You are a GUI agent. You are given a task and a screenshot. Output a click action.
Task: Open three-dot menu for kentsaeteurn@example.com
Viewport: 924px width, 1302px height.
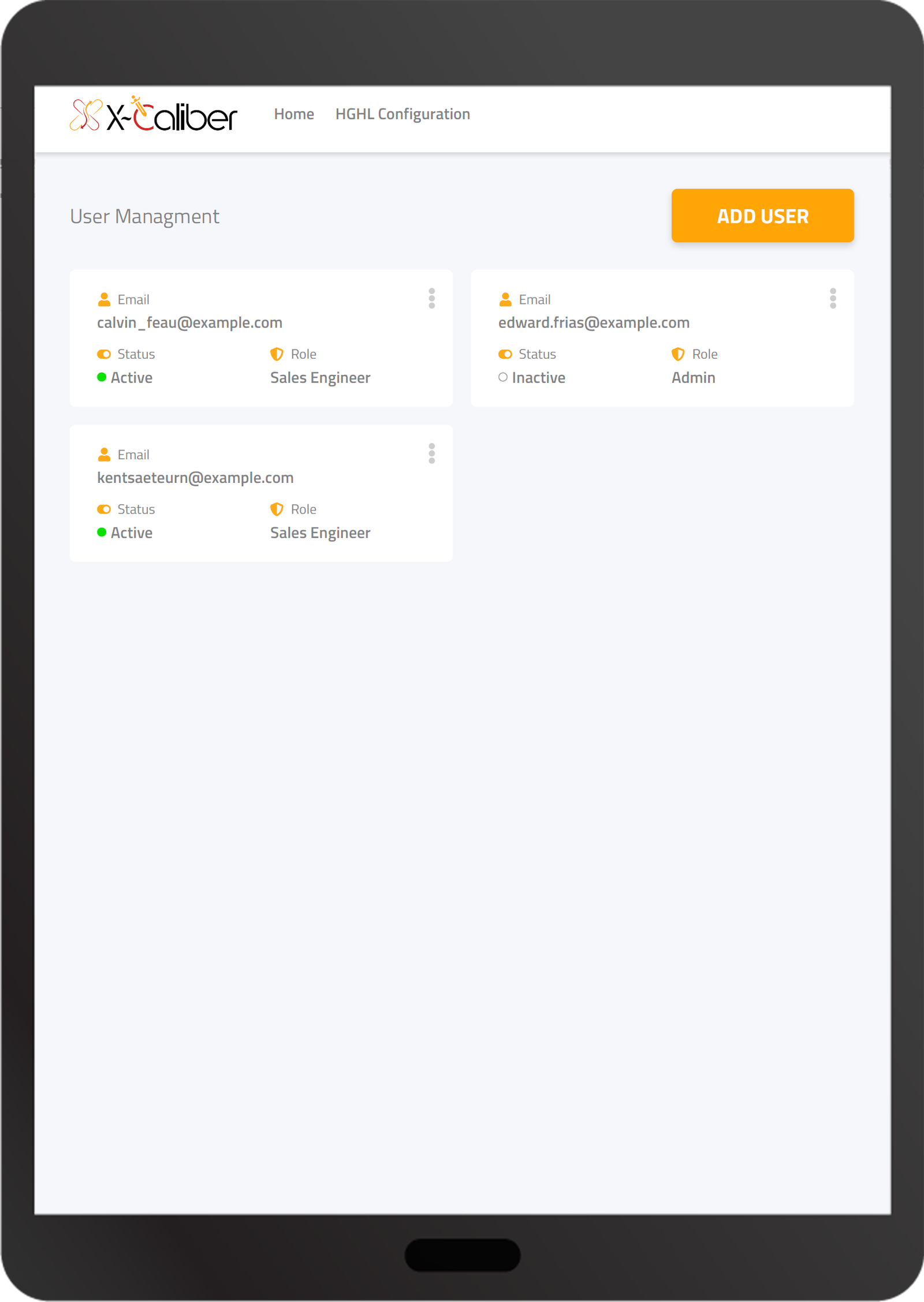pyautogui.click(x=431, y=453)
